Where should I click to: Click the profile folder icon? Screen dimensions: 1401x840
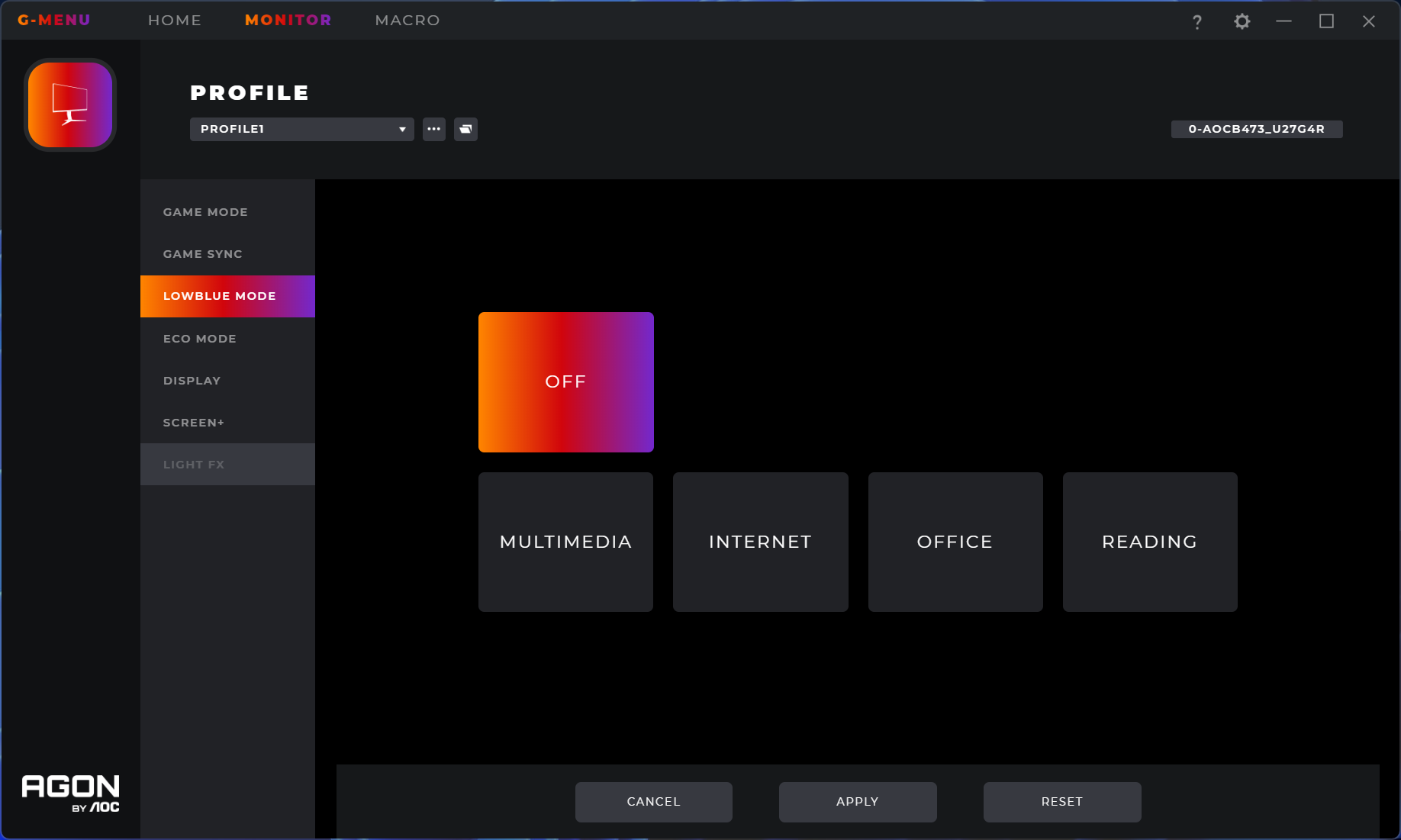465,129
